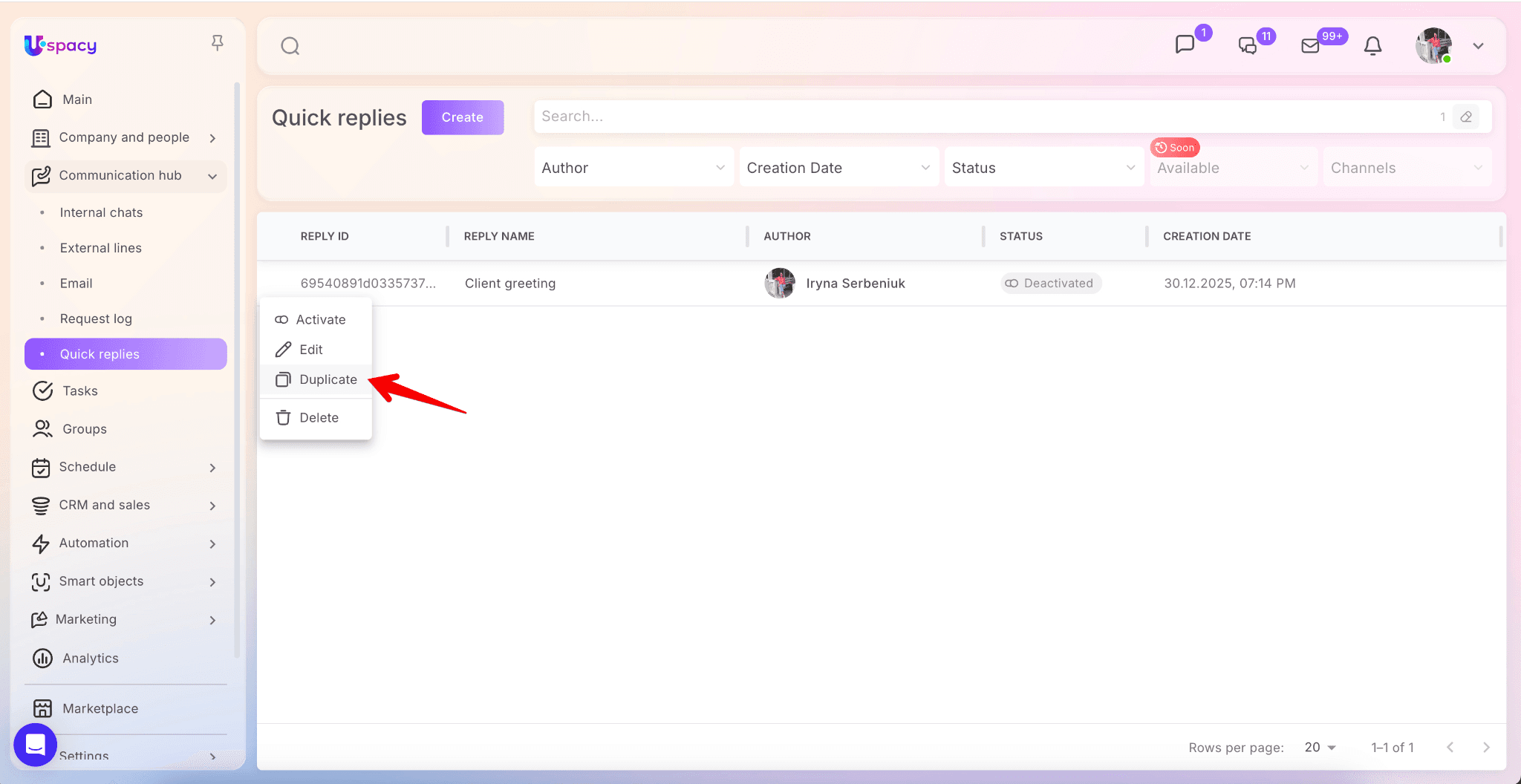Click the quick replies Search field
The height and width of the screenshot is (784, 1521).
[x=980, y=117]
